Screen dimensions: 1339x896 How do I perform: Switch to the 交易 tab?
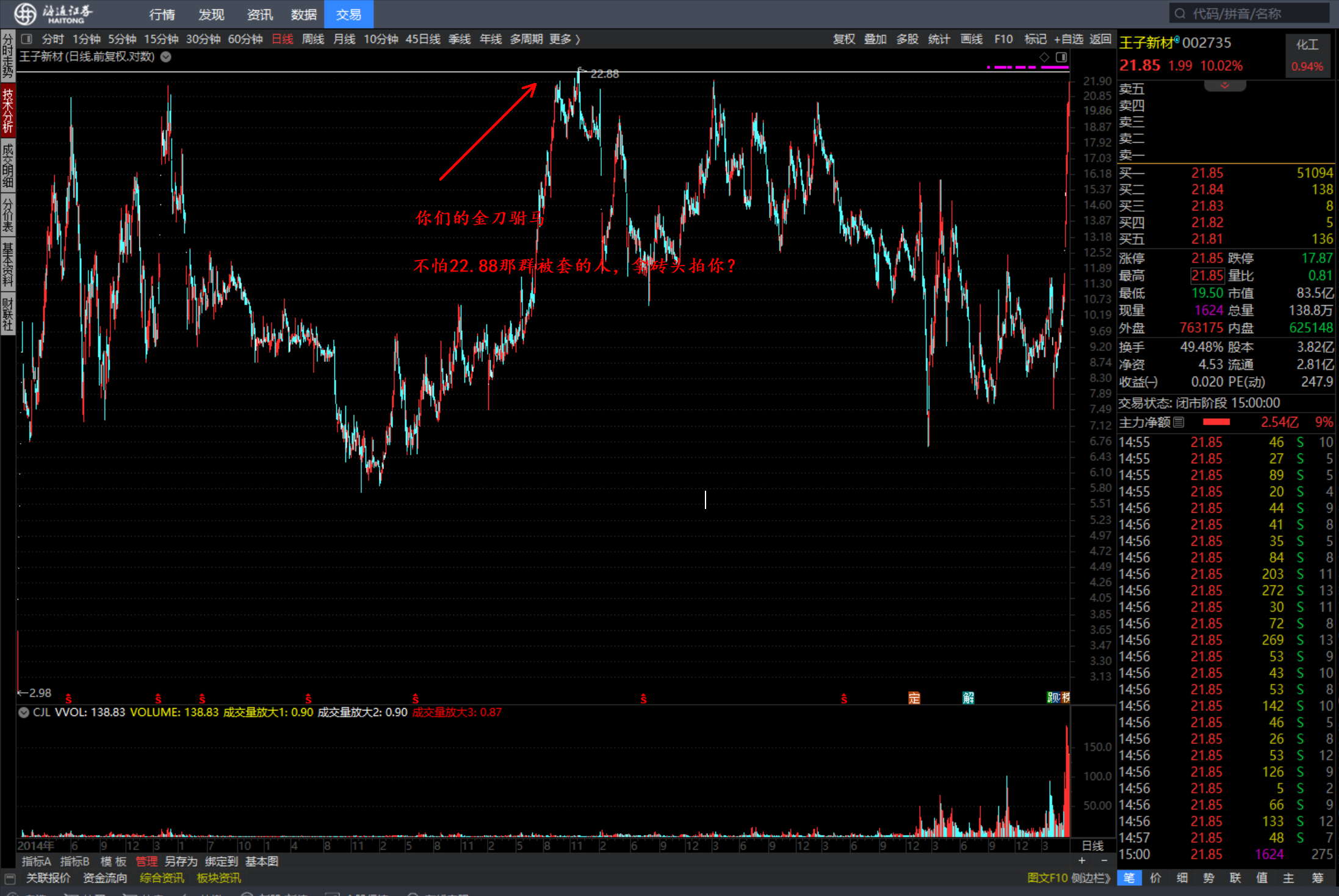348,14
